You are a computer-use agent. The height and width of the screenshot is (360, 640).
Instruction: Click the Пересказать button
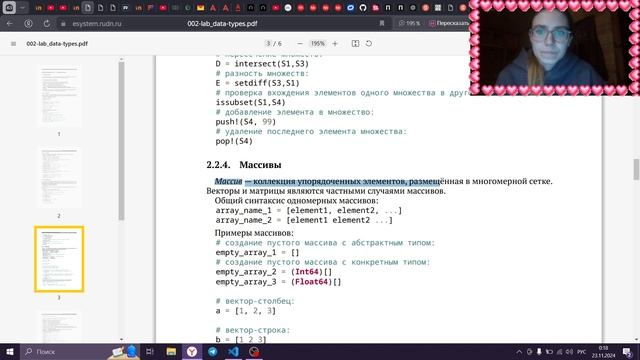click(x=448, y=24)
